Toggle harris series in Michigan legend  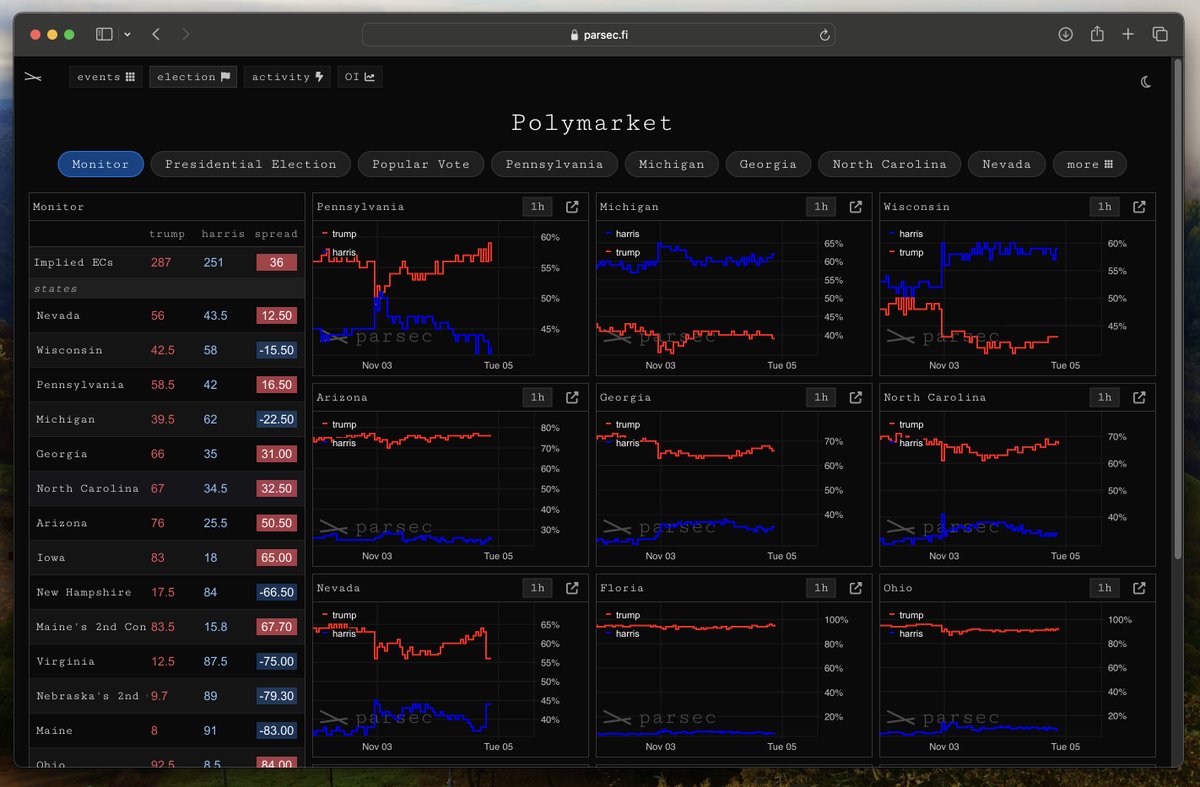(x=623, y=234)
